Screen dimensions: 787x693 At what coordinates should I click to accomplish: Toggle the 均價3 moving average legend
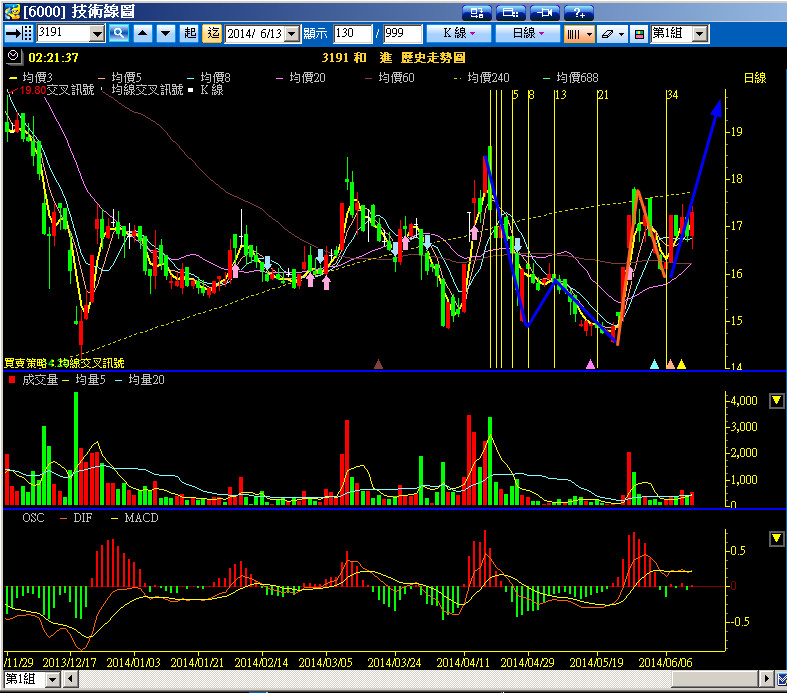click(x=31, y=77)
